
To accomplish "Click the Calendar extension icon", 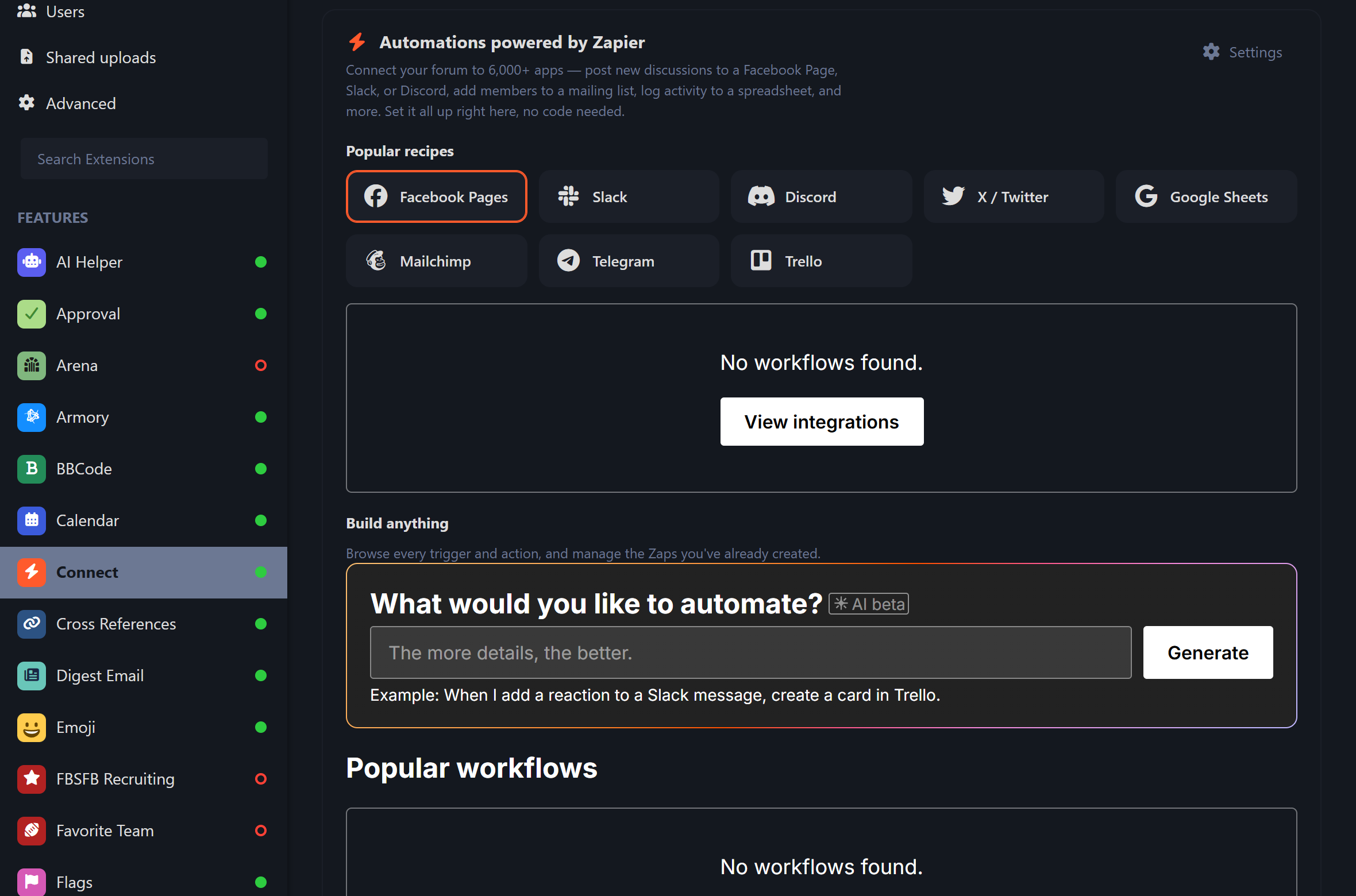I will pos(32,521).
